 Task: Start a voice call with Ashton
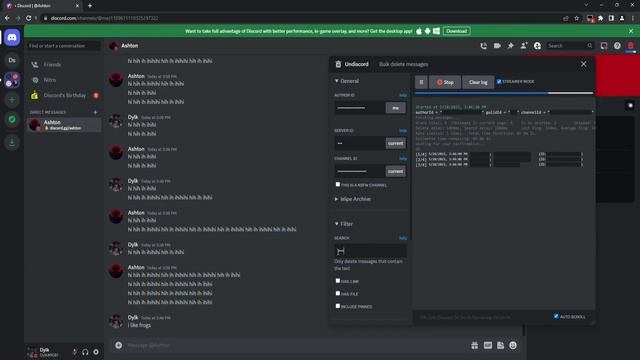tap(484, 46)
